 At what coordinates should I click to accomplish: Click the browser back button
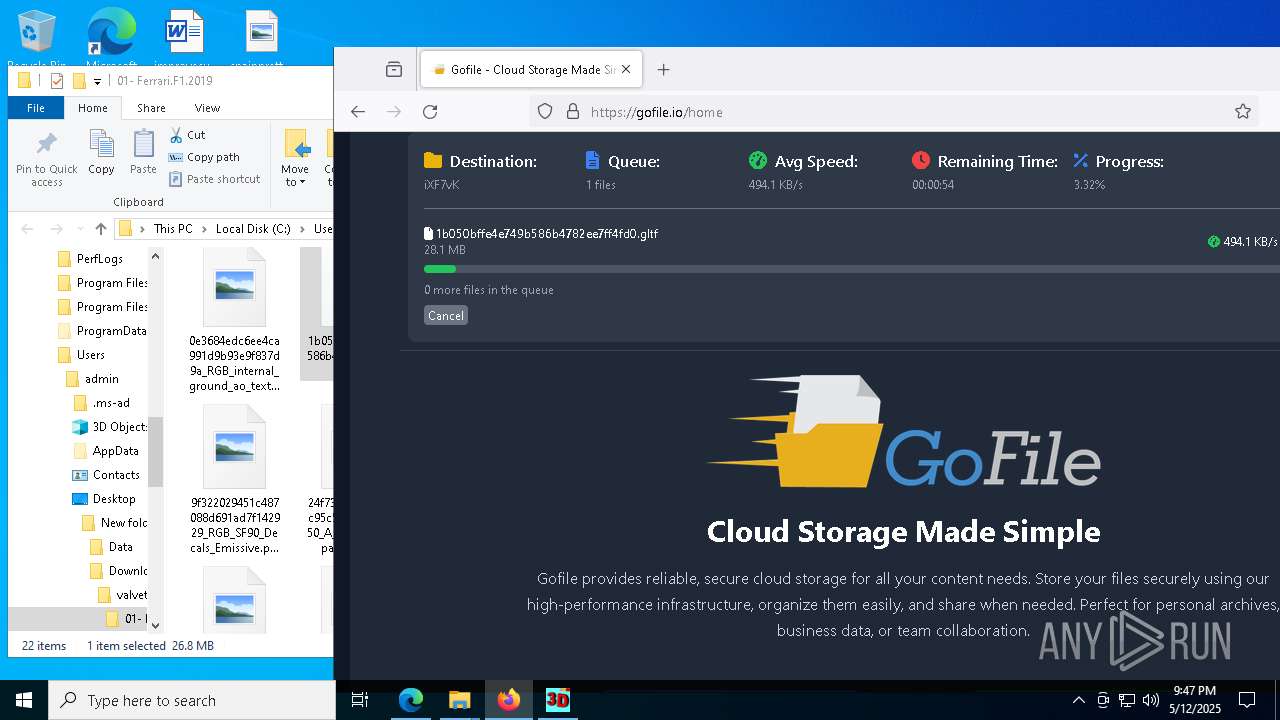(x=358, y=112)
